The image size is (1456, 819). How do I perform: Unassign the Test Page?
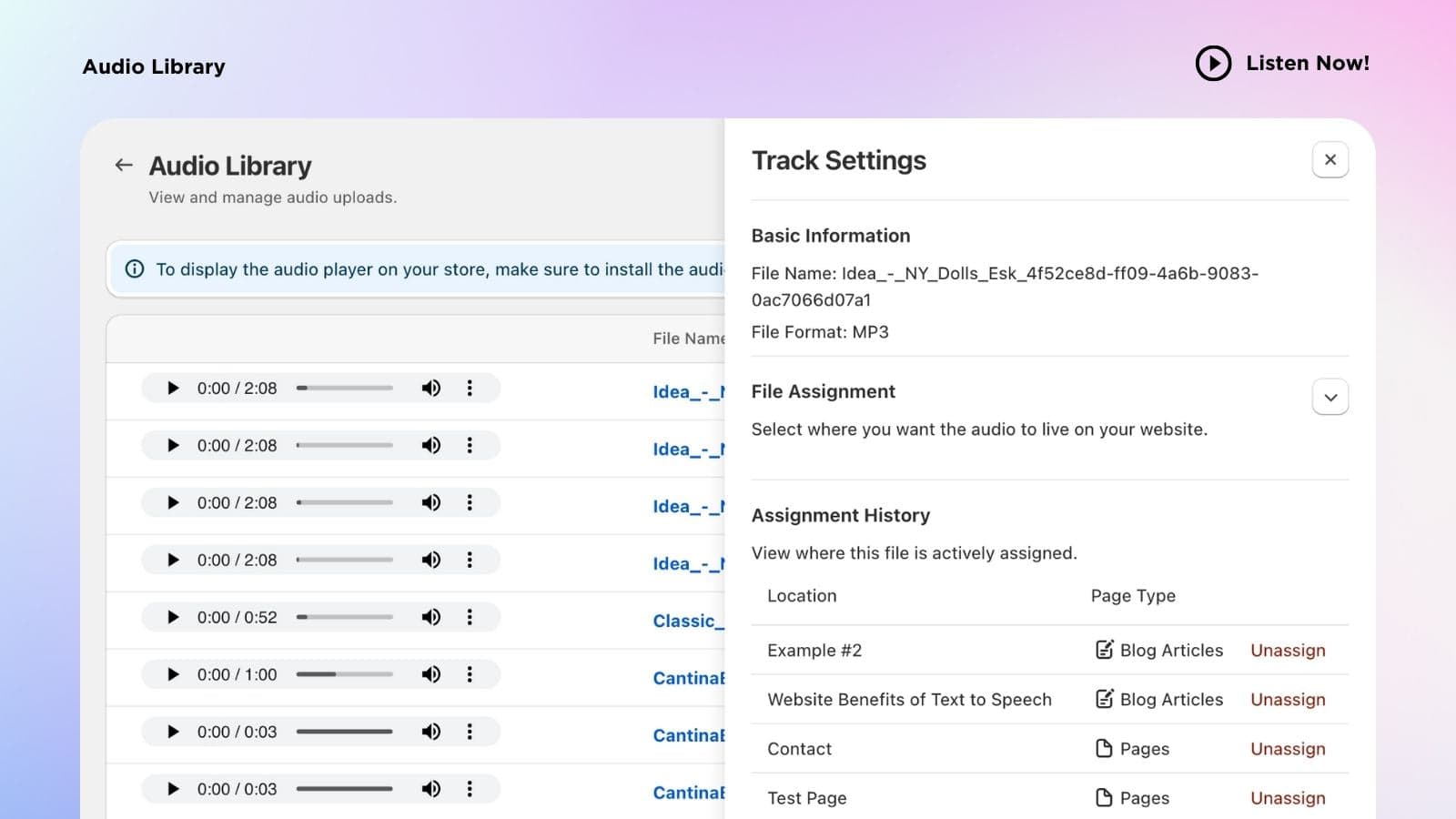(x=1288, y=798)
